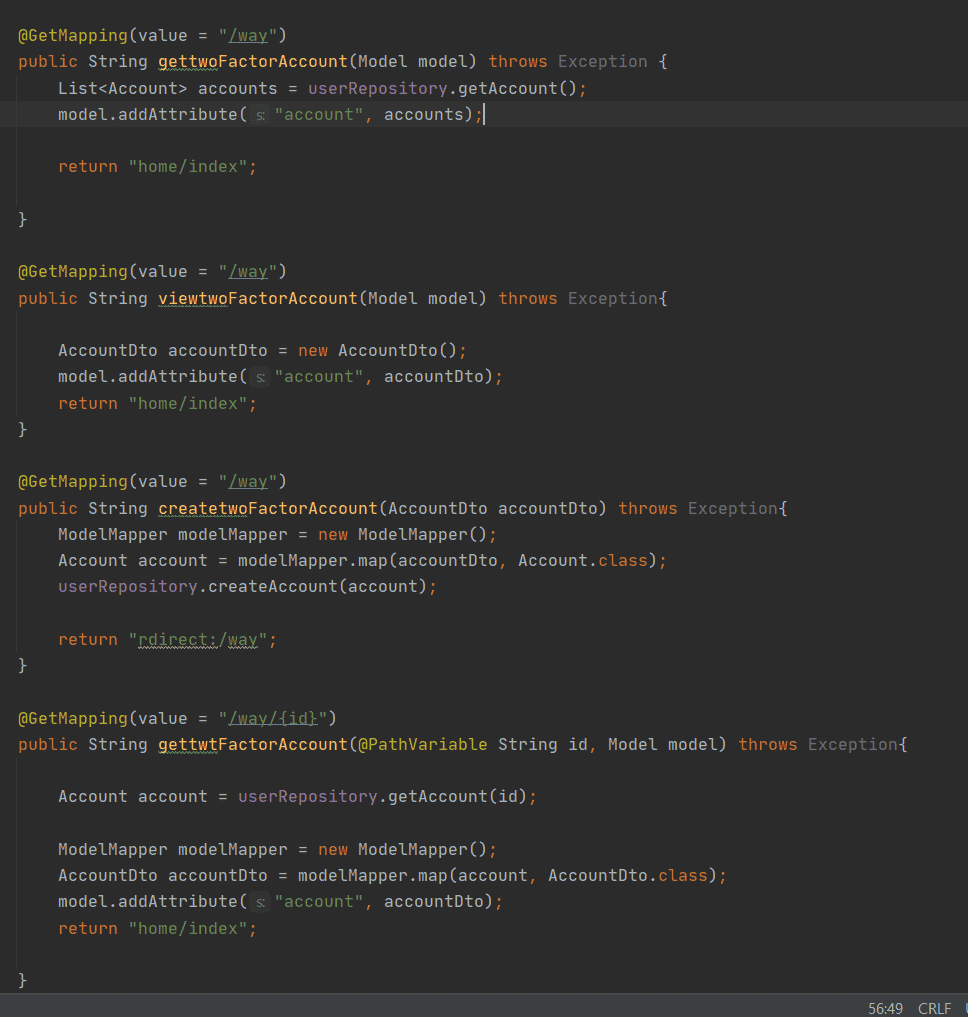
Task: Click userRepository.createAccount(account) call
Action: pyautogui.click(x=243, y=586)
